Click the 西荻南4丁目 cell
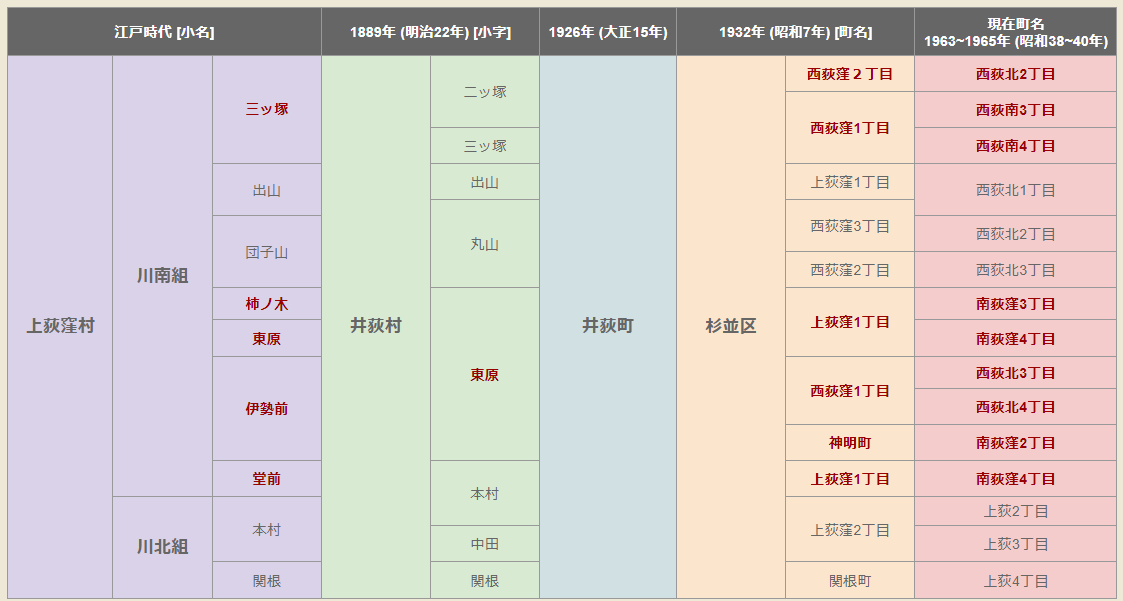The height and width of the screenshot is (601, 1123). [x=1016, y=145]
